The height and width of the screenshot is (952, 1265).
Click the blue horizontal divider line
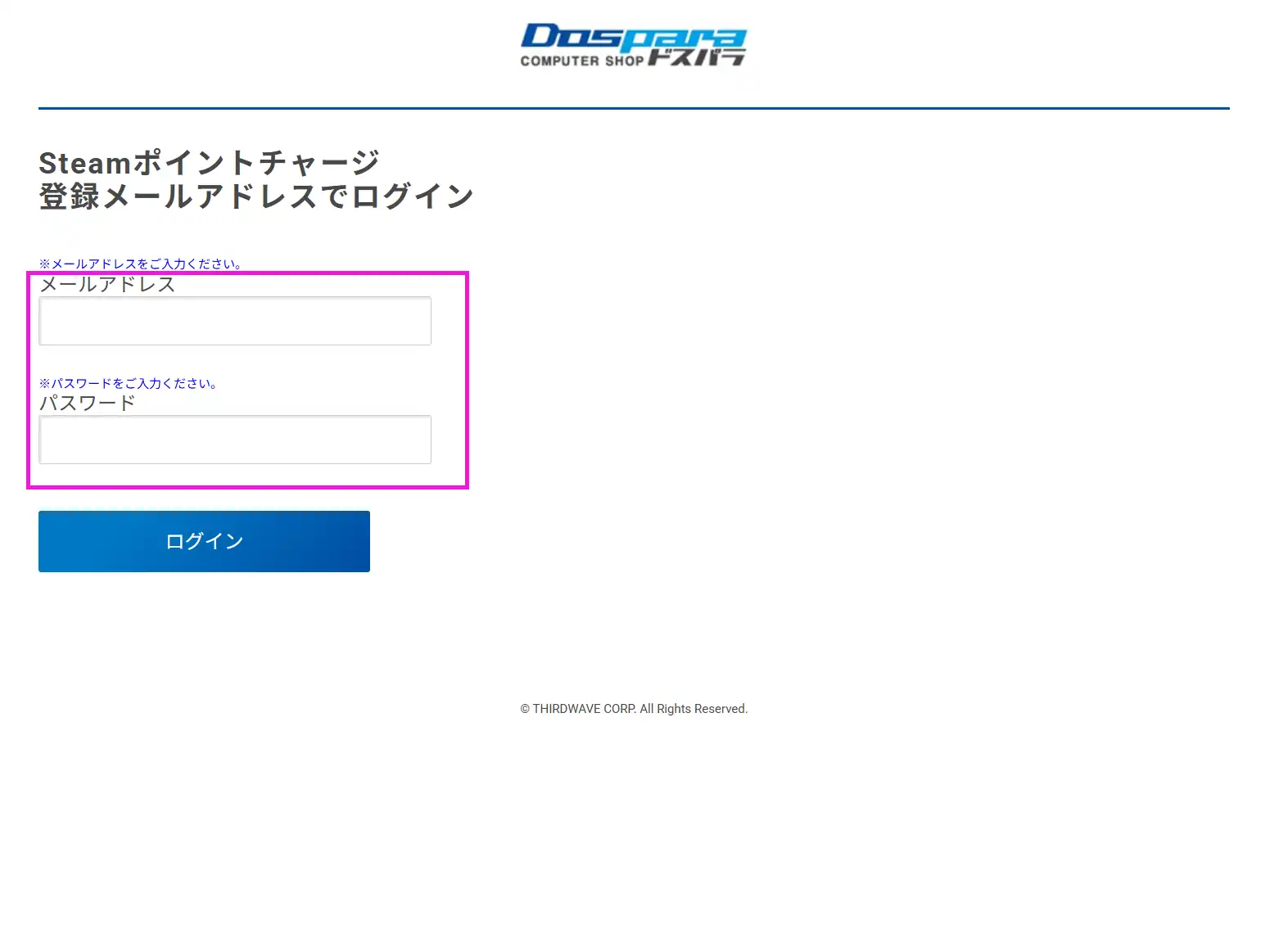(x=633, y=108)
